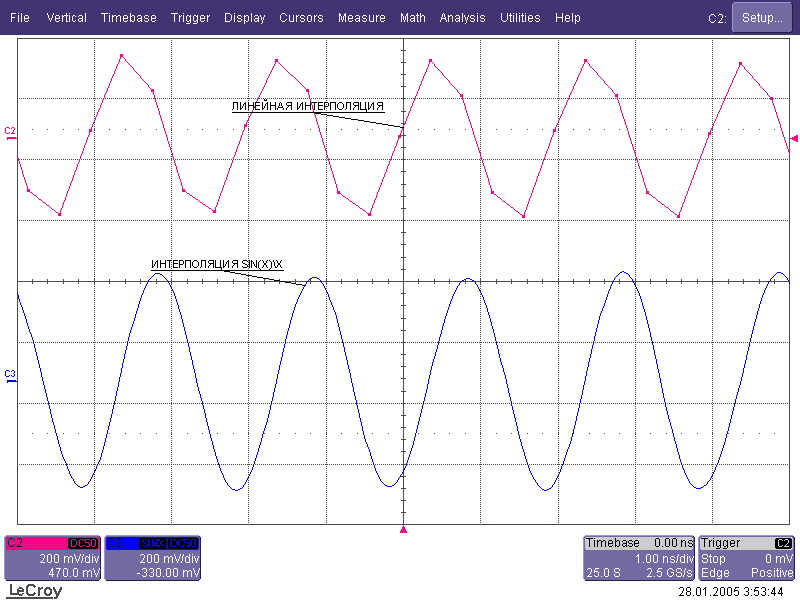The width and height of the screenshot is (800, 600).
Task: Select the trigger delay marker below the grid
Action: coord(403,528)
